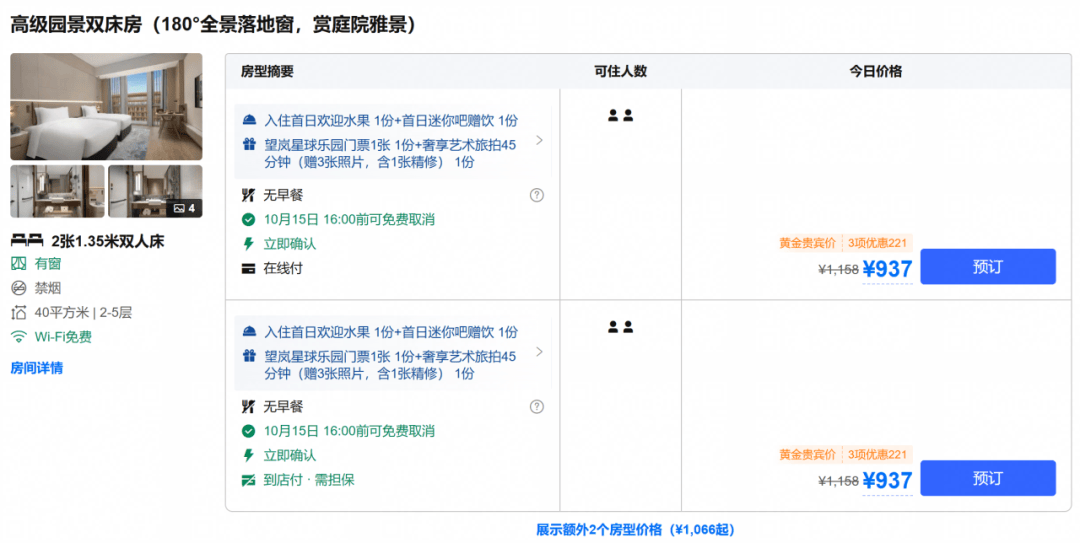Click 10月15日 16:00前可免费取消 in the 在线付 offer
1080x543 pixels.
349,220
